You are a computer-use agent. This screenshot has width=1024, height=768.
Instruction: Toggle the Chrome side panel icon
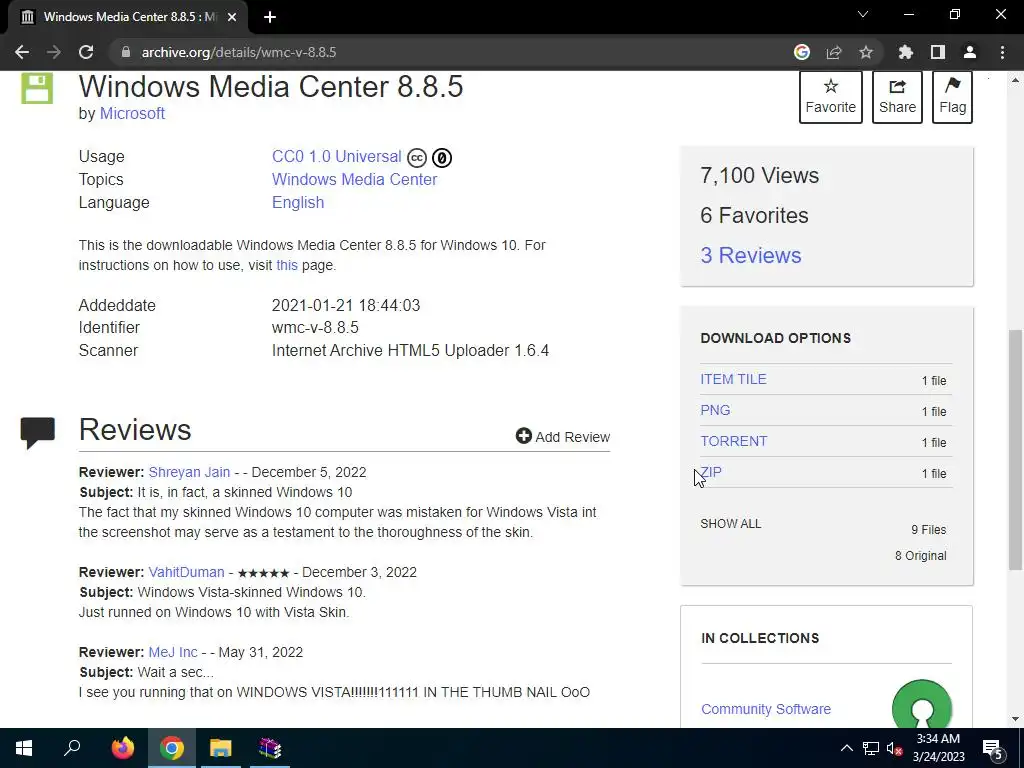[938, 52]
